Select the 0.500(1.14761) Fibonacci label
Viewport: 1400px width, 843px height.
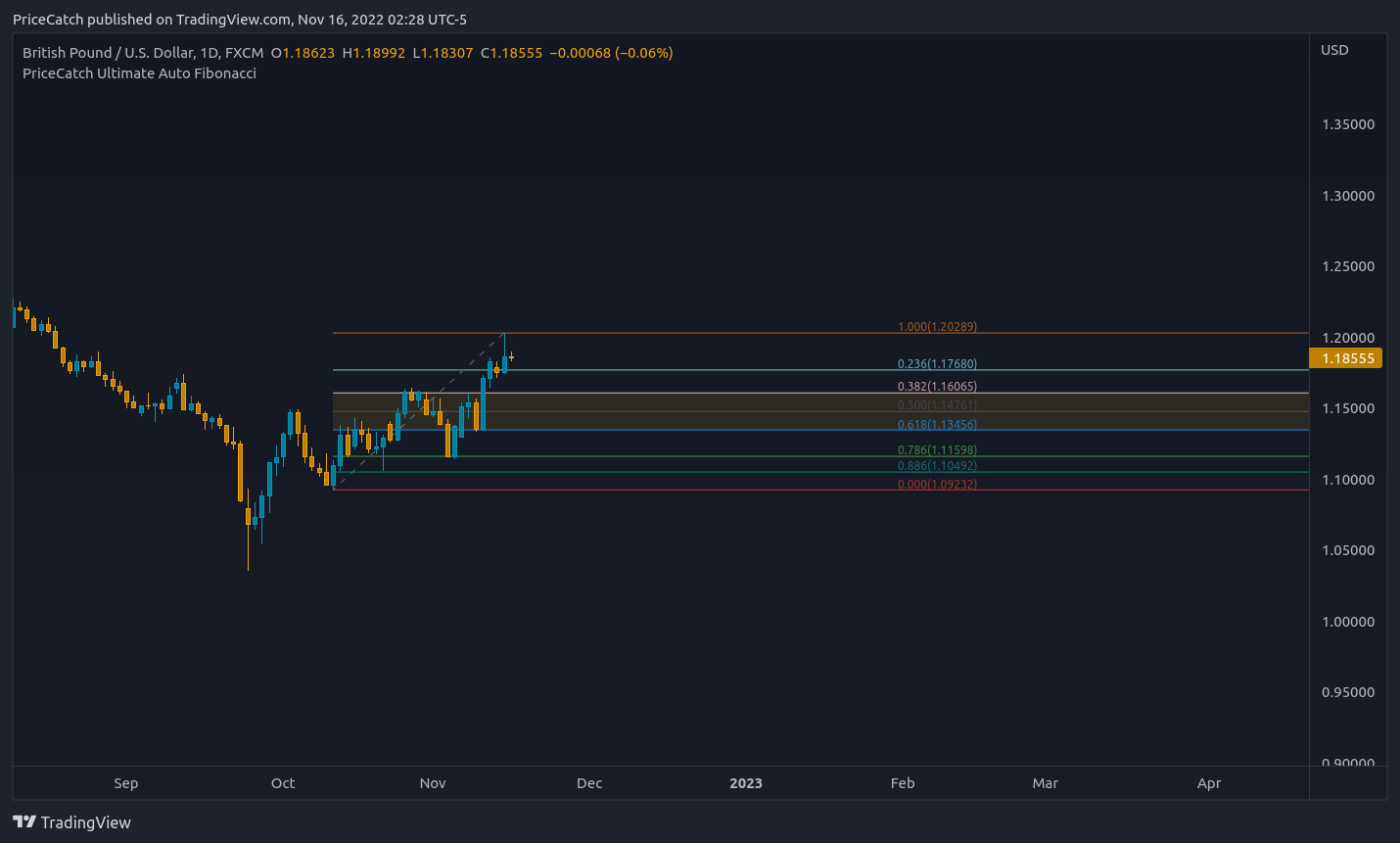[937, 405]
